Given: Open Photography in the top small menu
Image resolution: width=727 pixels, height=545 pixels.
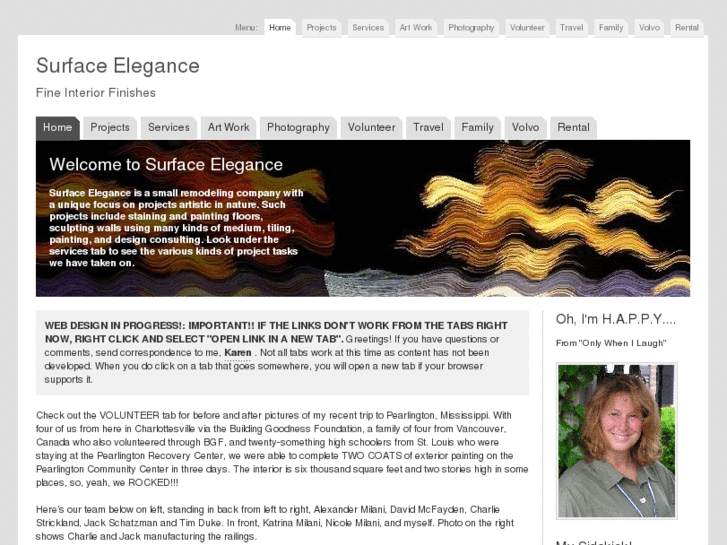Looking at the screenshot, I should click(x=471, y=27).
